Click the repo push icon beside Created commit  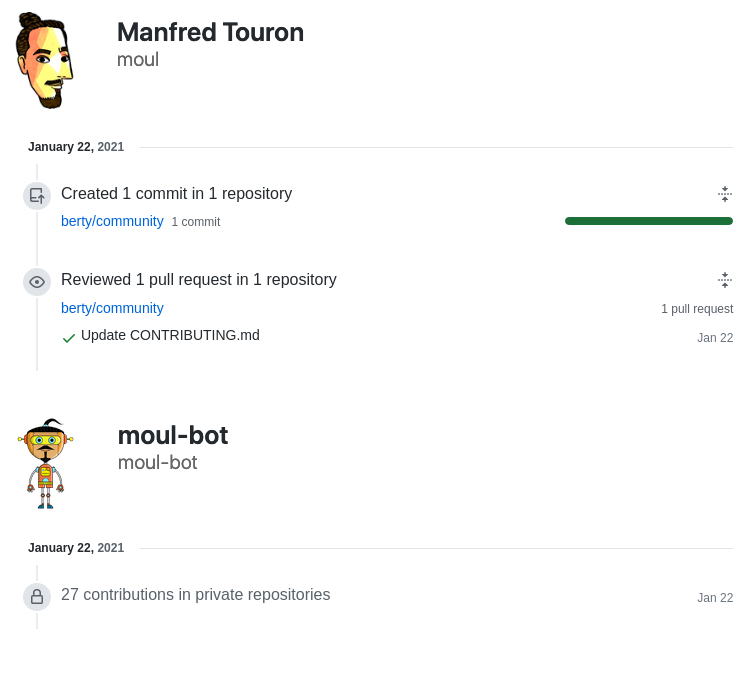click(x=37, y=196)
